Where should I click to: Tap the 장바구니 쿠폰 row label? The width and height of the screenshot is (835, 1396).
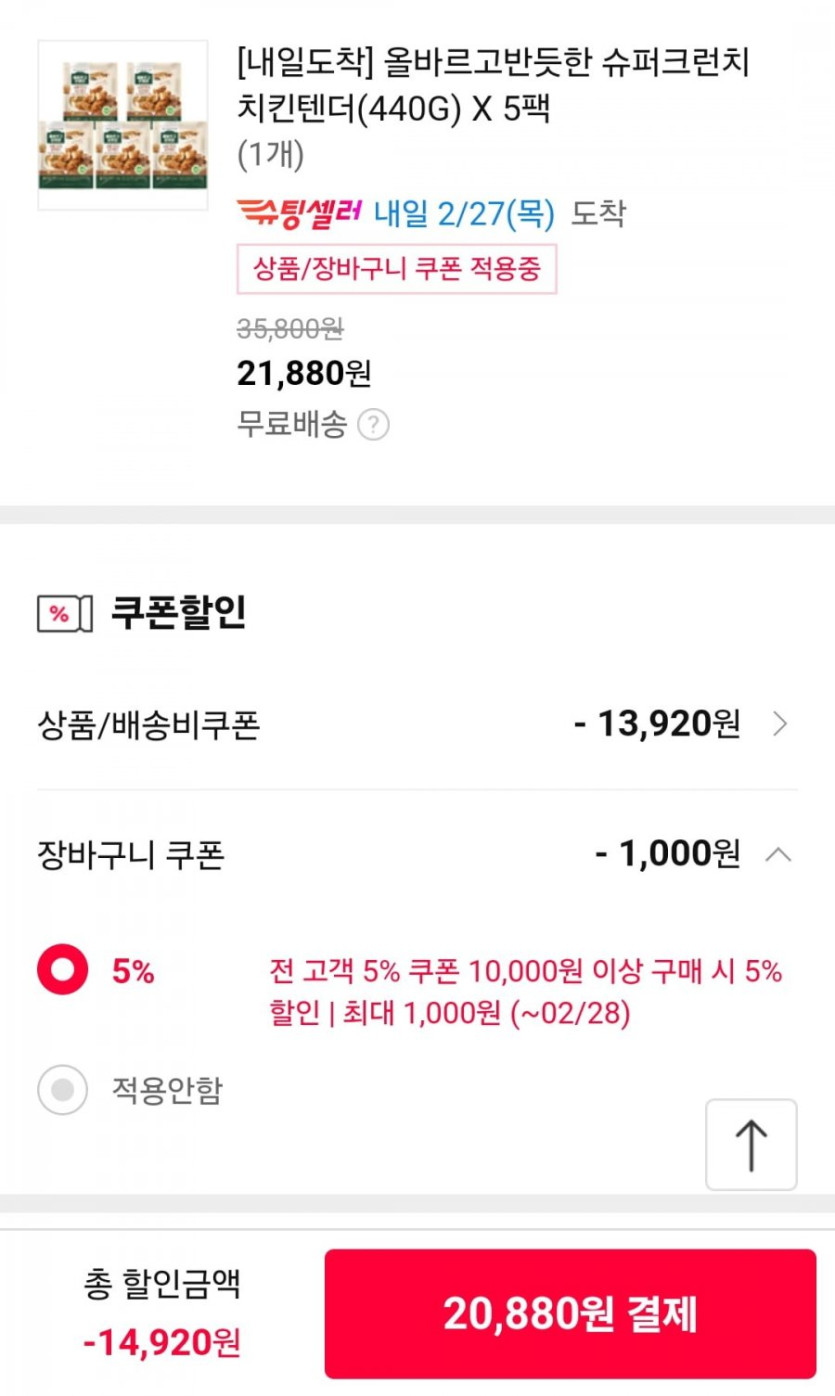pos(130,855)
